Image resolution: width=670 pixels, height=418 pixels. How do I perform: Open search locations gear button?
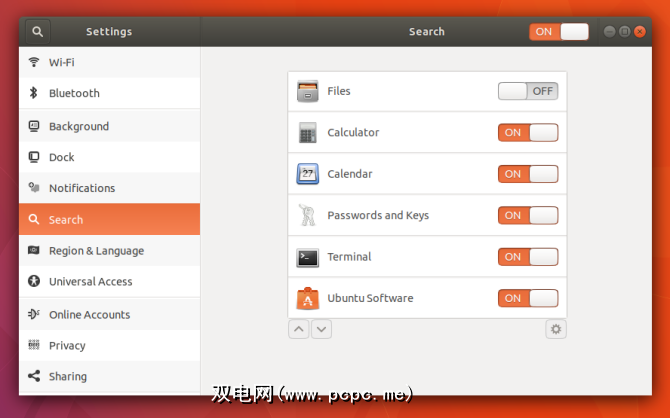tap(556, 330)
